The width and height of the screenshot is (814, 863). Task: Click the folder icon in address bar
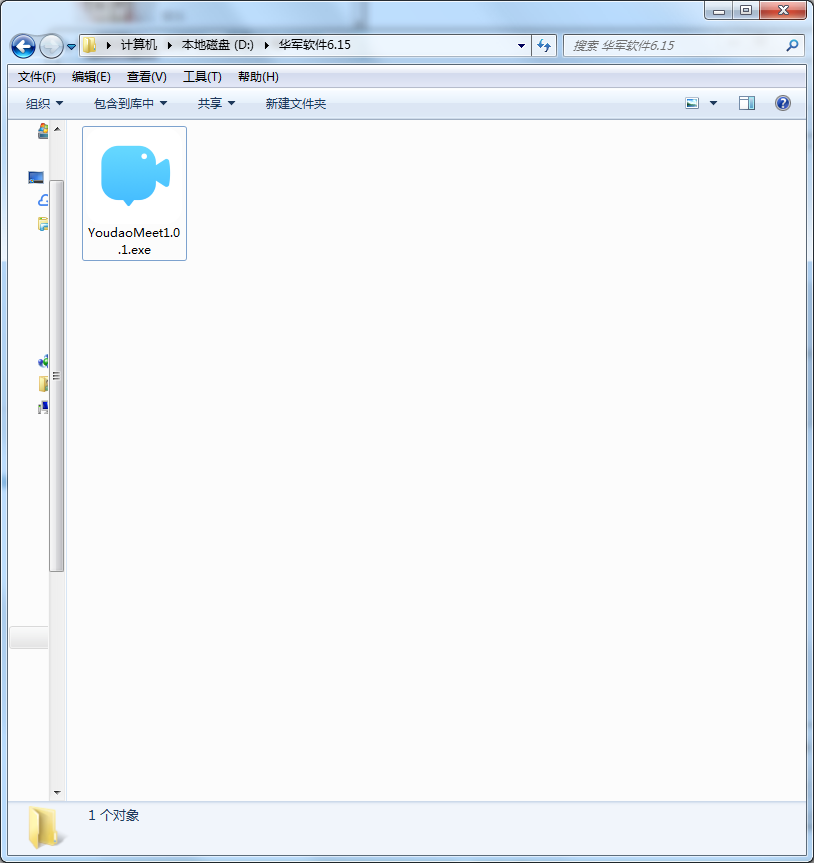pyautogui.click(x=90, y=45)
